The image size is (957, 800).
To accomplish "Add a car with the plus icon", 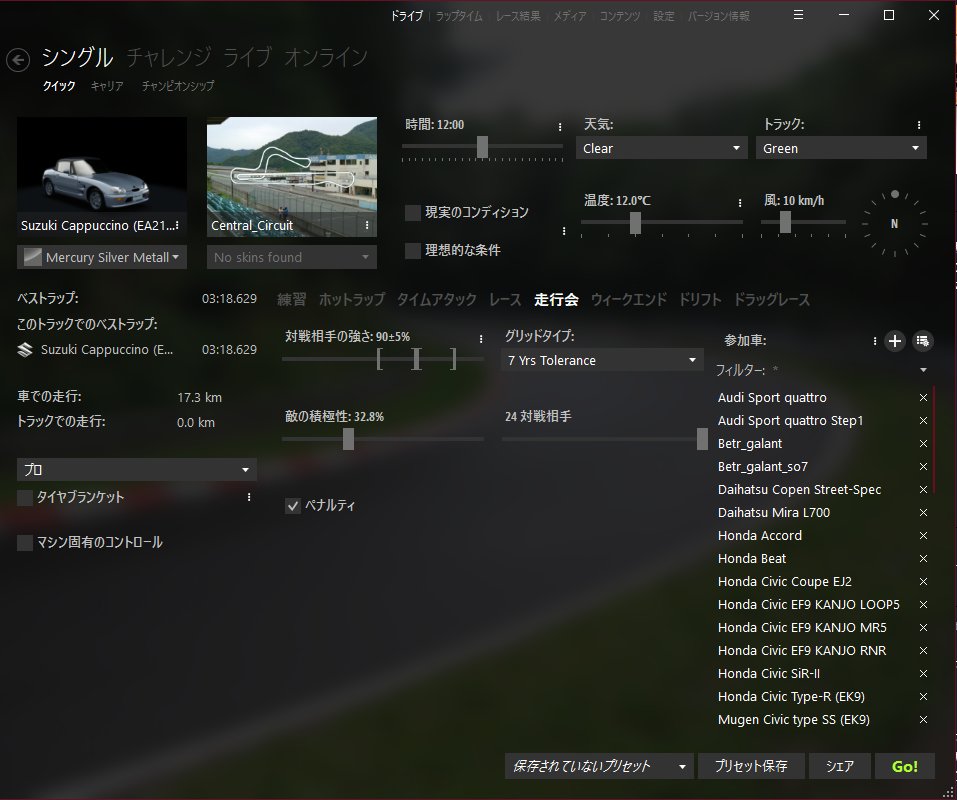I will tap(895, 341).
